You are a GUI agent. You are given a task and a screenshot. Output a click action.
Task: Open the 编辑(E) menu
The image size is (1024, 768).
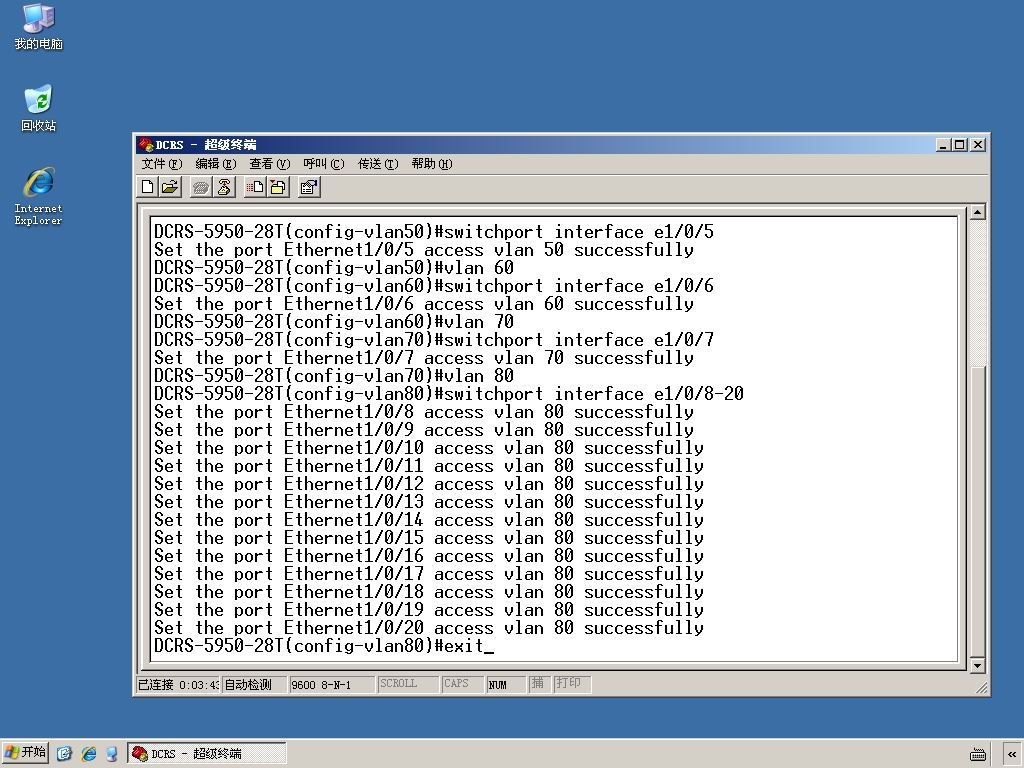point(216,164)
